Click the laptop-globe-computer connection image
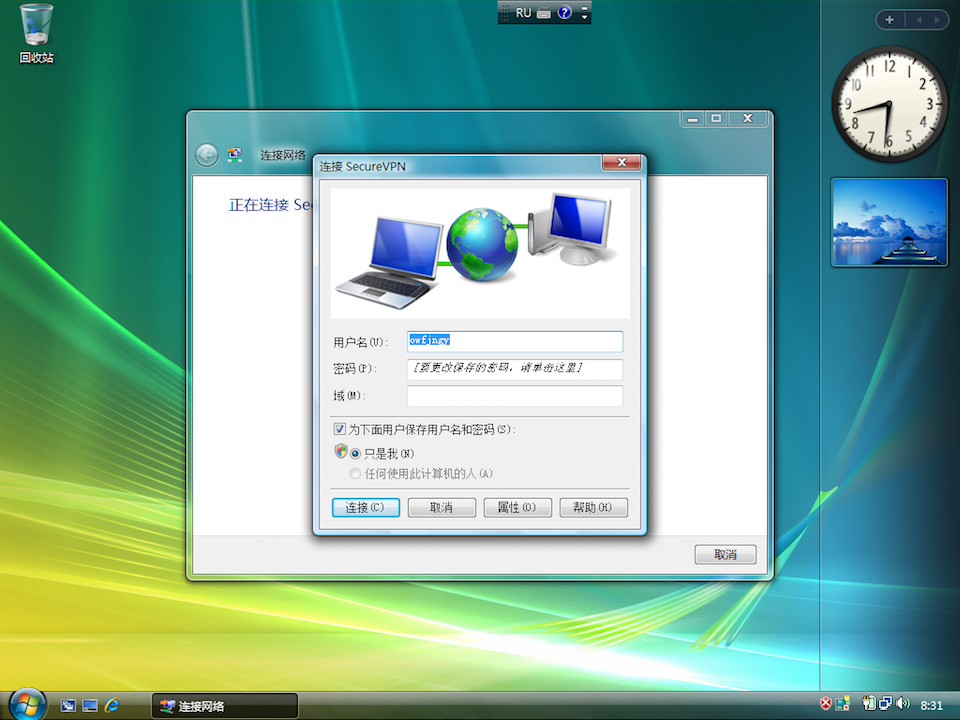Image resolution: width=960 pixels, height=720 pixels. point(480,253)
